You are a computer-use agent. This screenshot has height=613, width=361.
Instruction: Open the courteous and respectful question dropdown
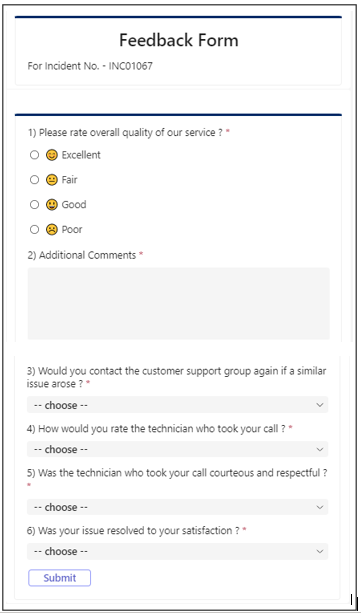(178, 507)
